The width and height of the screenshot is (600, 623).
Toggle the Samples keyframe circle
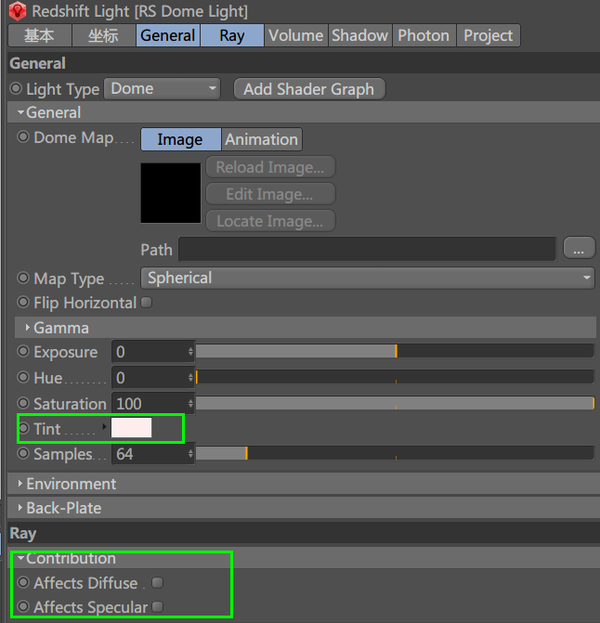(x=23, y=453)
